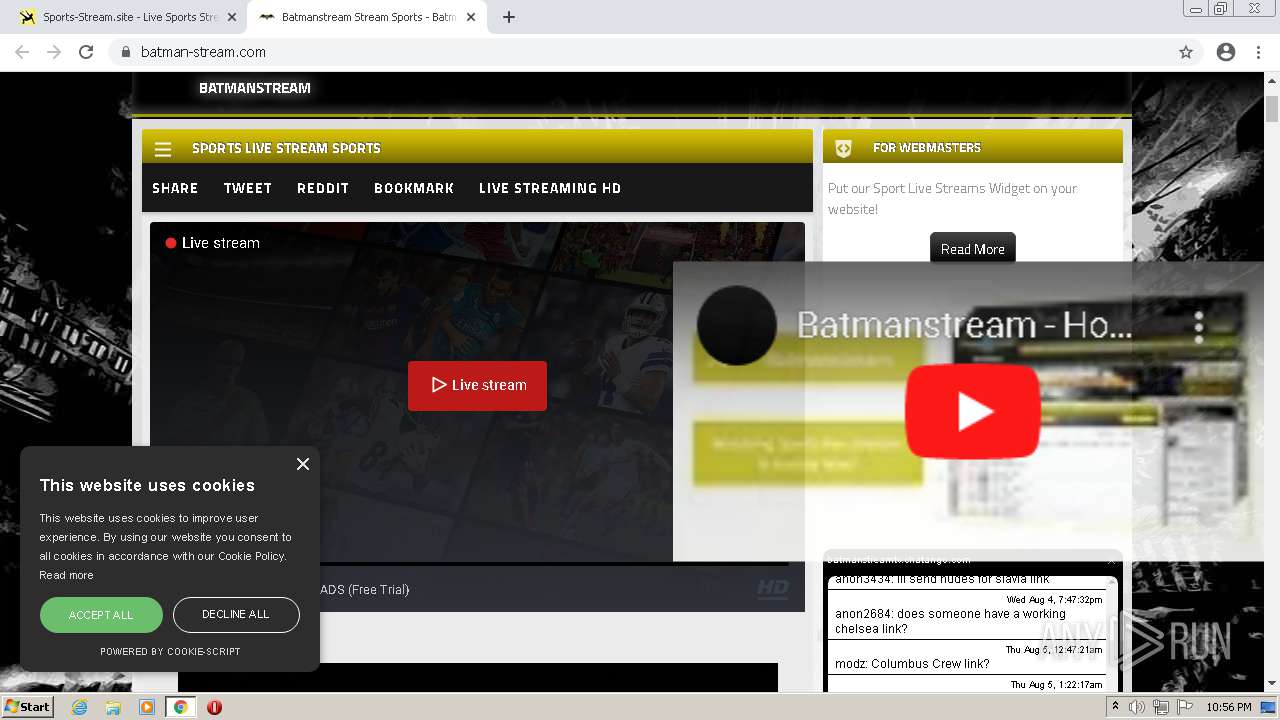
Task: Open the cookie policy Read more link
Action: coord(66,575)
